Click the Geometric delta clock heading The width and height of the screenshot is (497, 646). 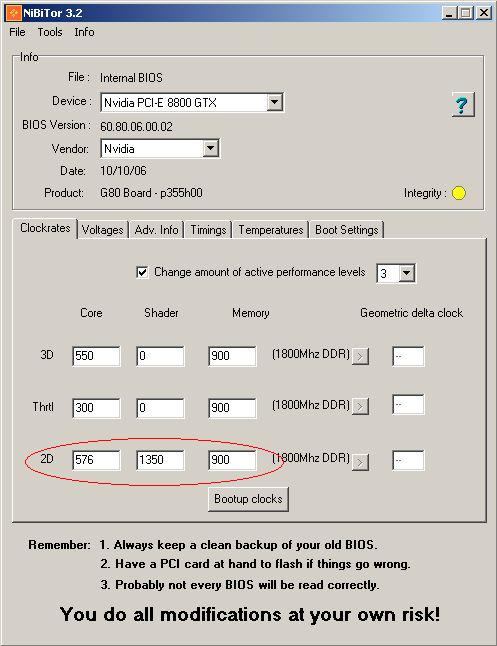411,313
